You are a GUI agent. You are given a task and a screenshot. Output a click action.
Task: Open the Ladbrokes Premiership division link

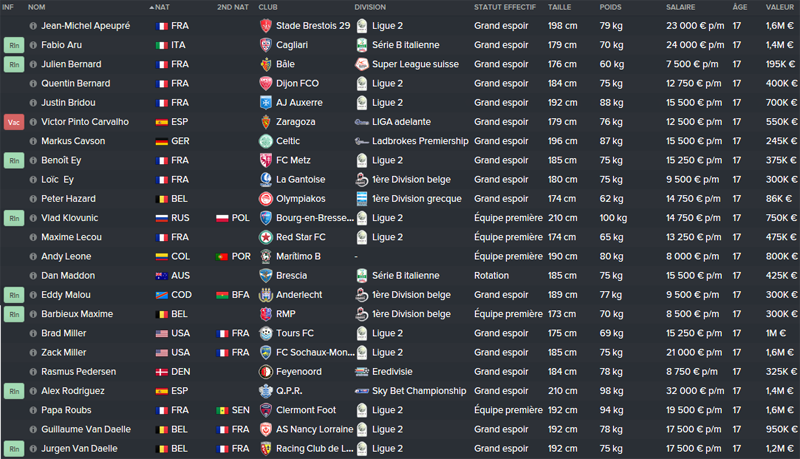[x=420, y=141]
